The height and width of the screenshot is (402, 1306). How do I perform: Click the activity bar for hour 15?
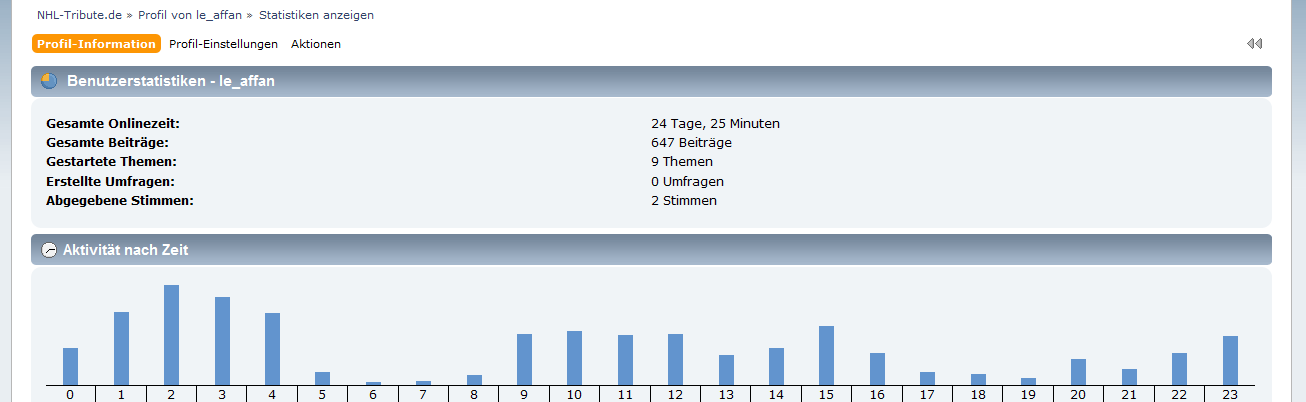[826, 355]
